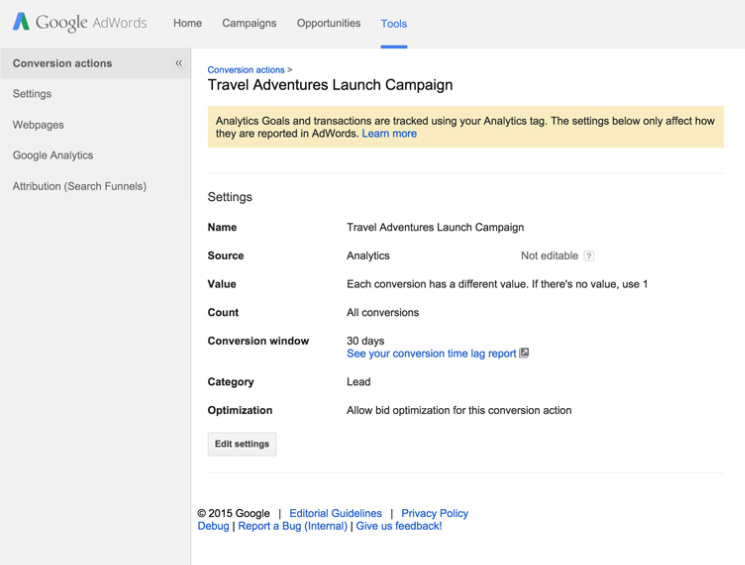Open the Home tab
745x565 pixels.
coord(187,23)
